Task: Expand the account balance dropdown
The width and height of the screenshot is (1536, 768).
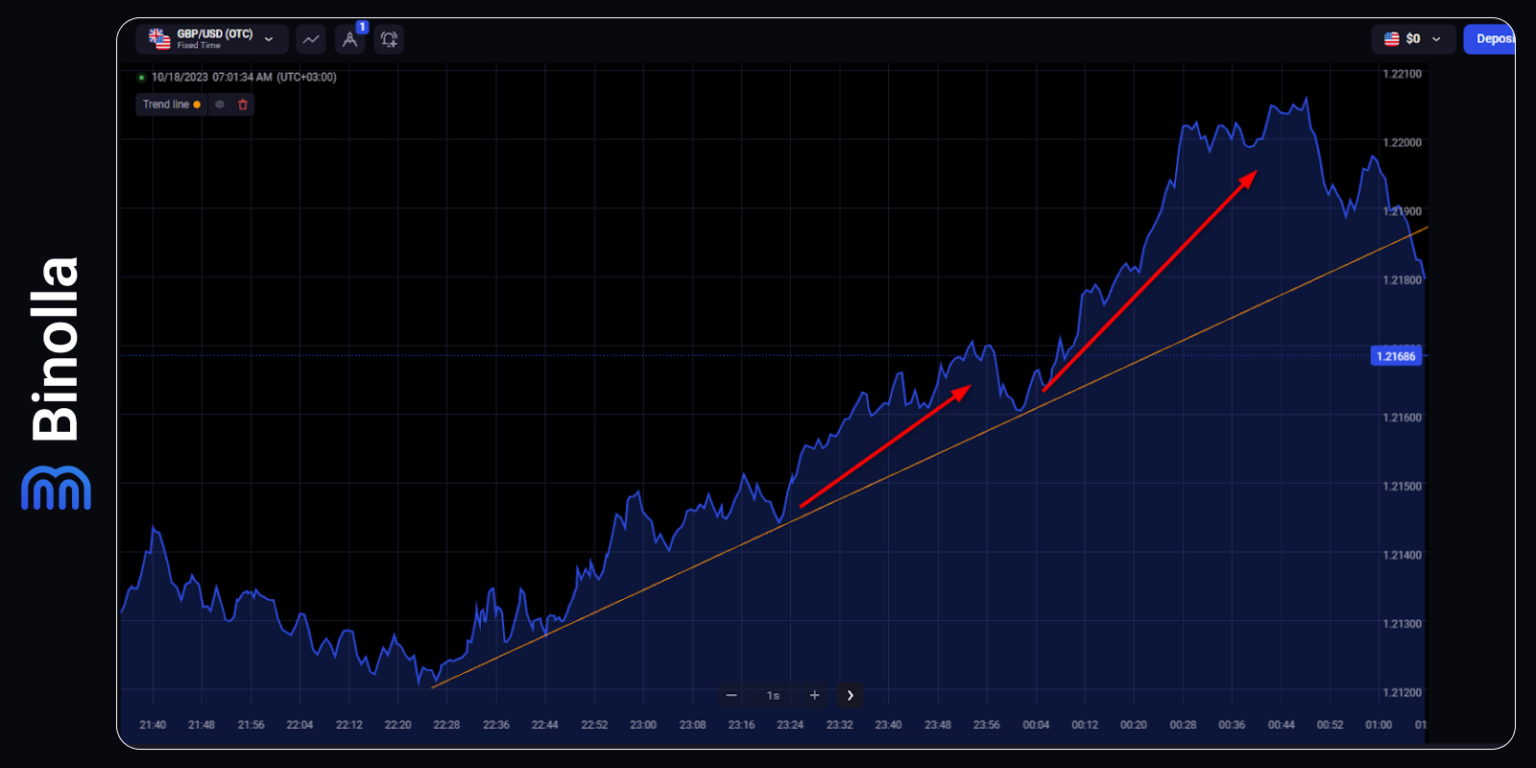Action: point(1438,39)
